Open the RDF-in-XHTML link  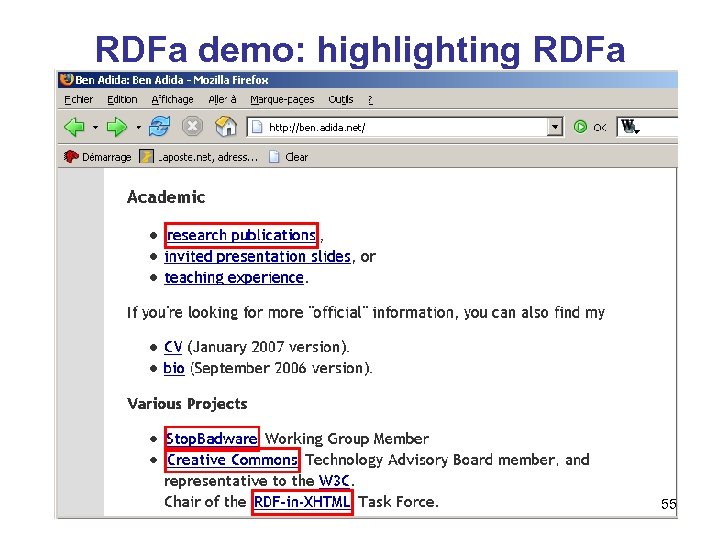(x=302, y=502)
